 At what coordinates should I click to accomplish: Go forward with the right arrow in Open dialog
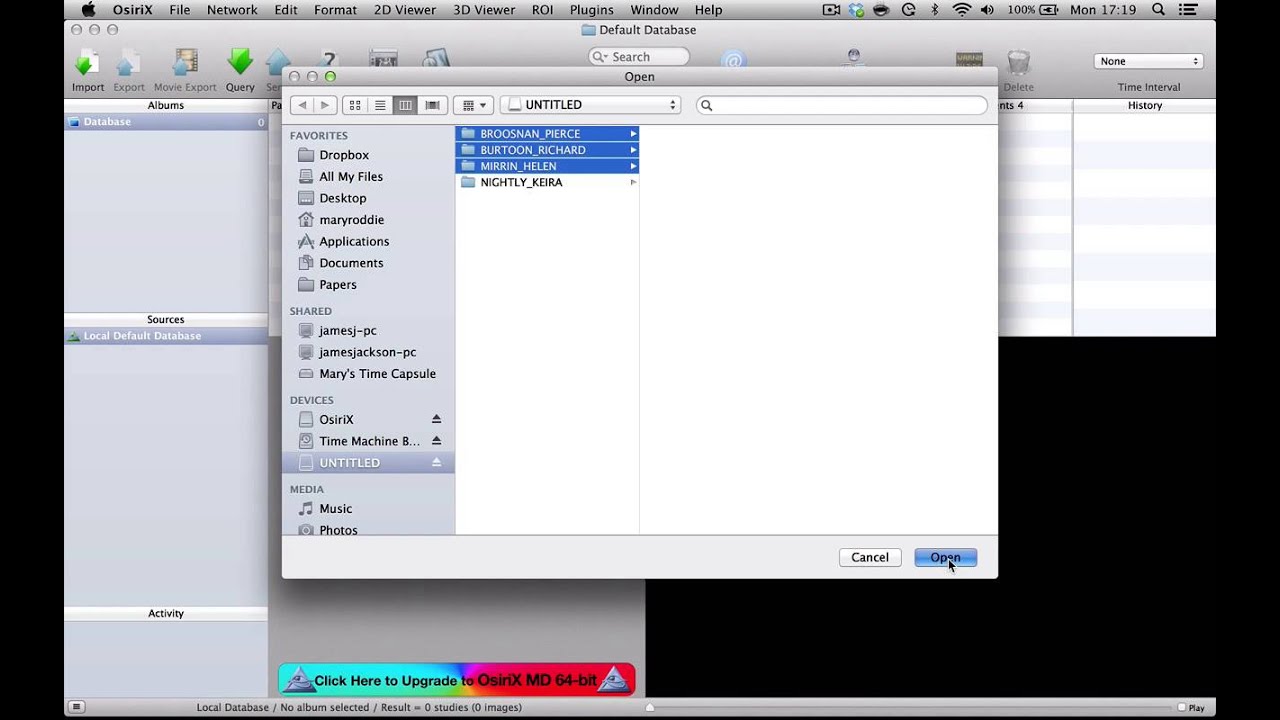[324, 105]
